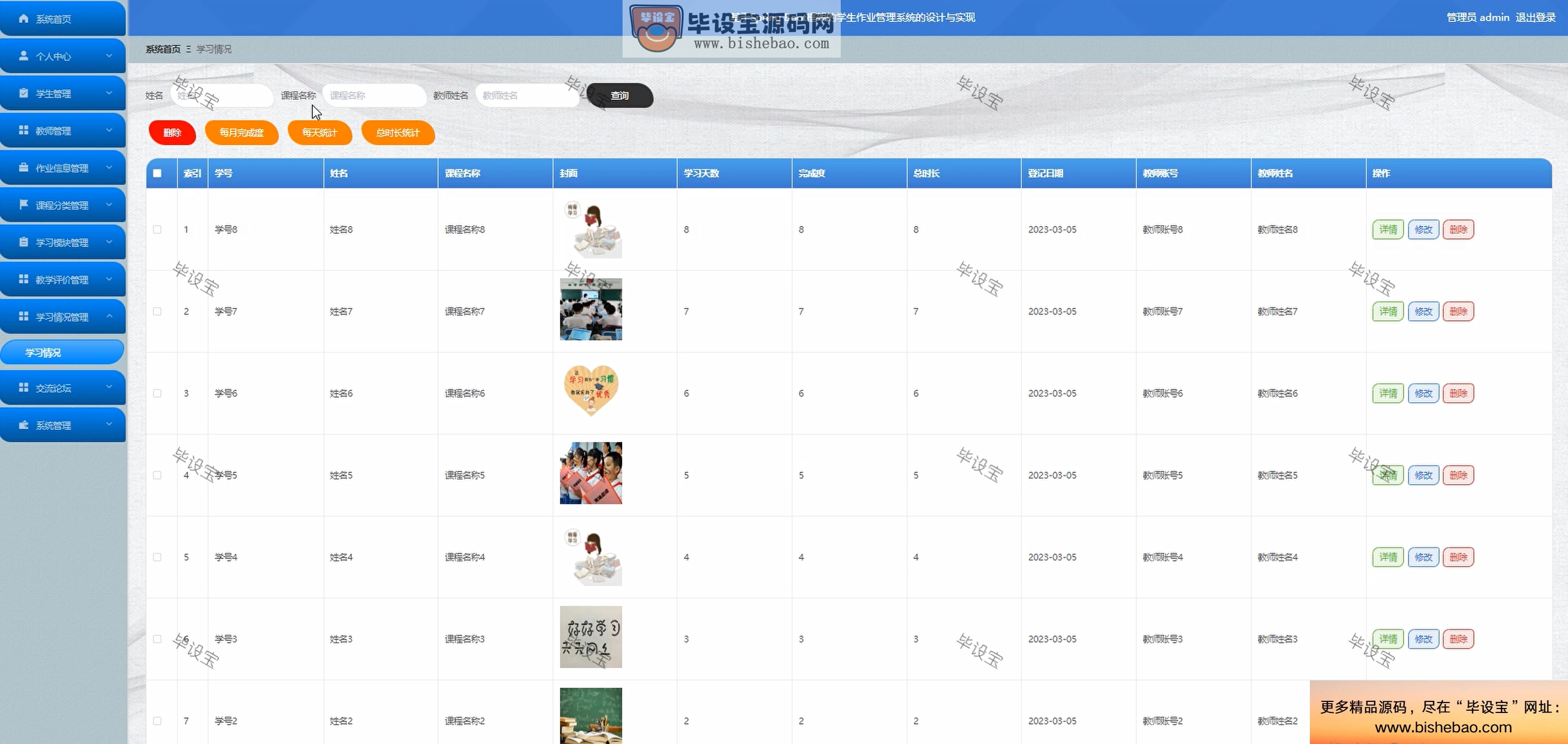The height and width of the screenshot is (744, 1568).
Task: Open 系统首页 in the sidebar
Action: coord(63,19)
